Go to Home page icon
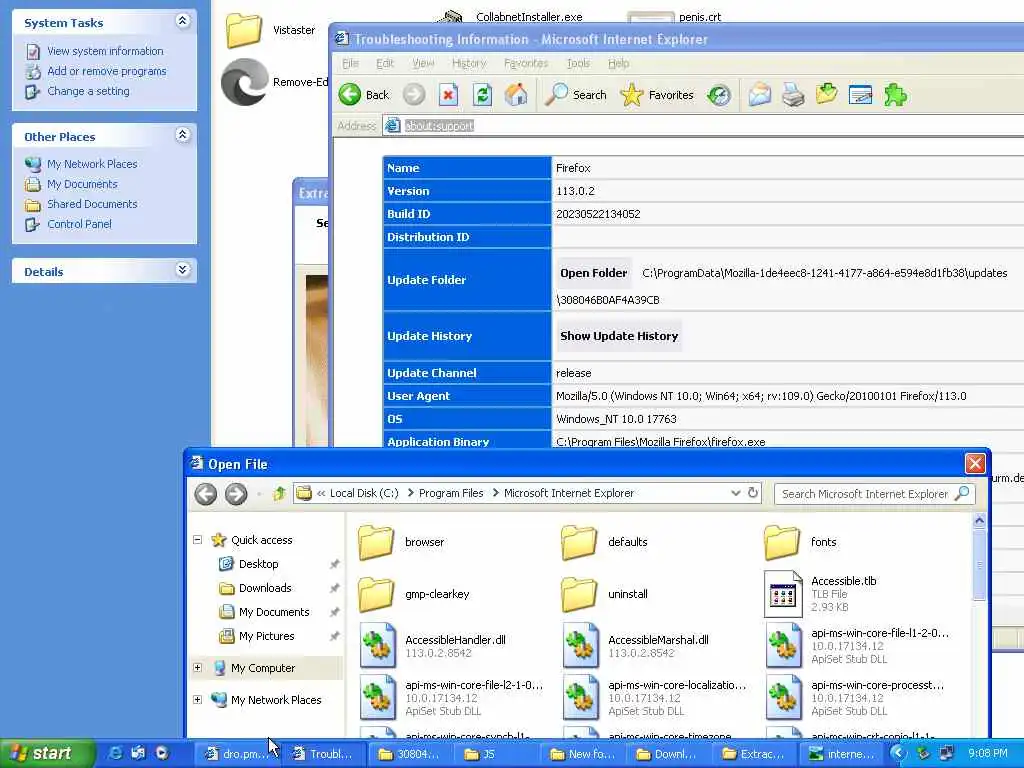The height and width of the screenshot is (768, 1024). click(x=516, y=95)
